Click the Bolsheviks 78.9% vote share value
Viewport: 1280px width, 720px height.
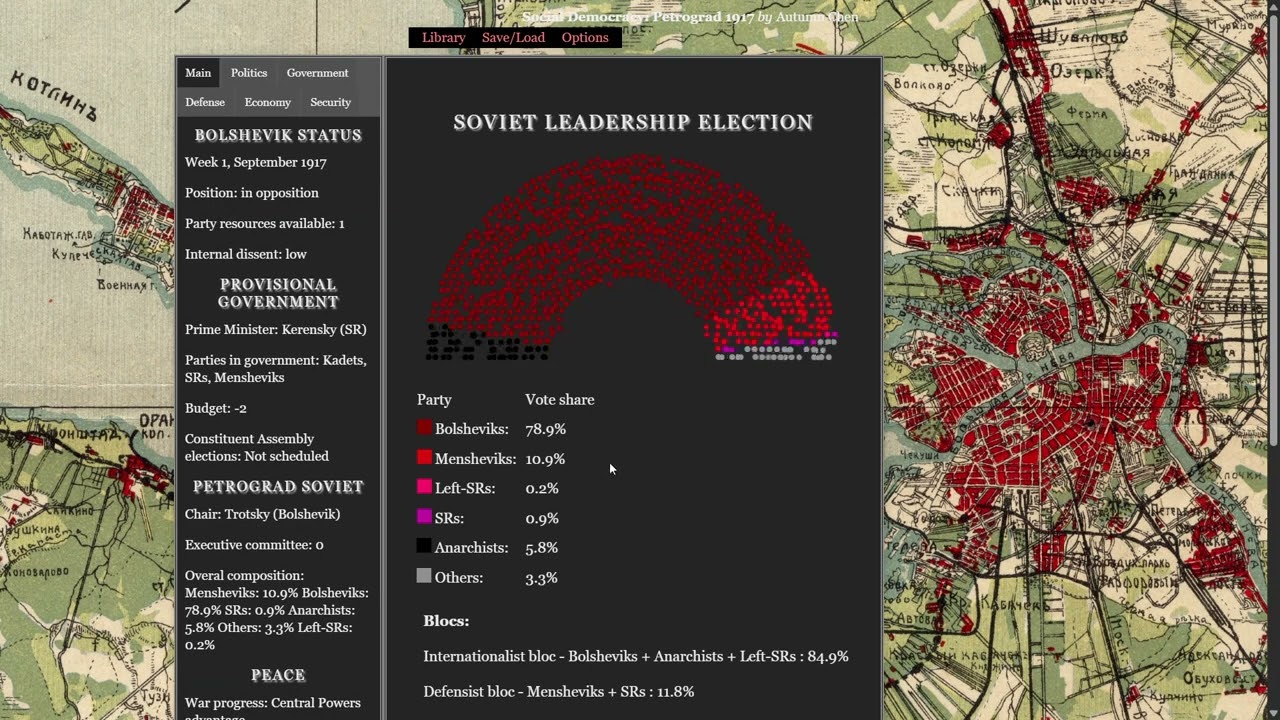coord(545,429)
